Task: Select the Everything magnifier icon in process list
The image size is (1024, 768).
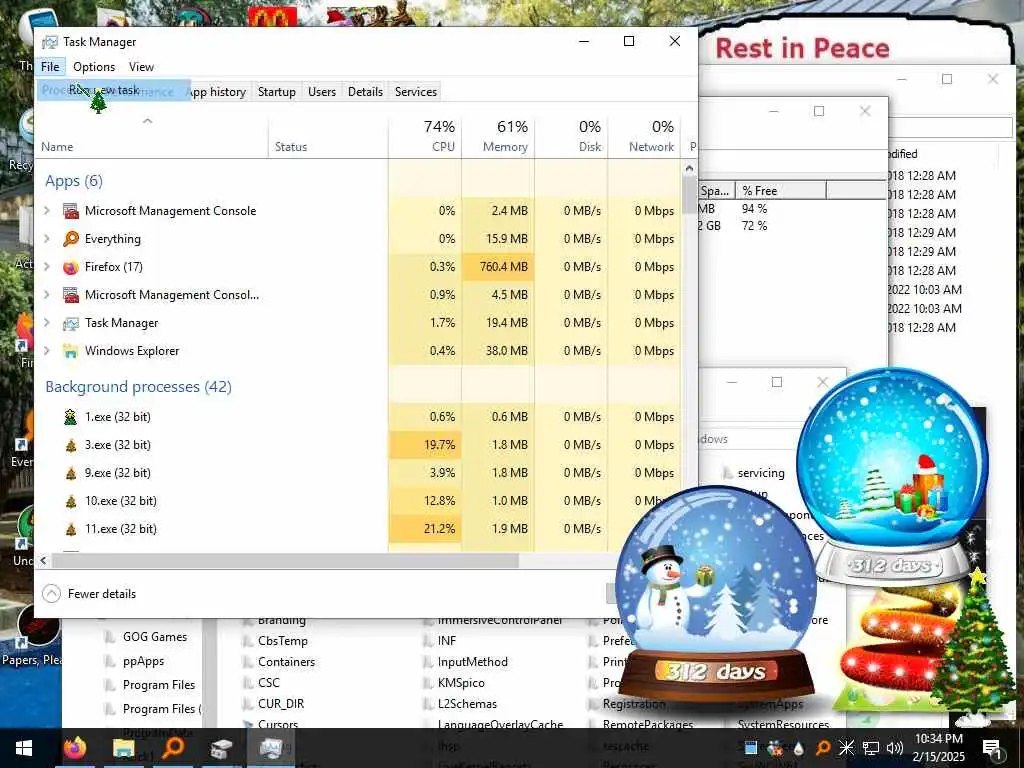Action: tap(71, 238)
